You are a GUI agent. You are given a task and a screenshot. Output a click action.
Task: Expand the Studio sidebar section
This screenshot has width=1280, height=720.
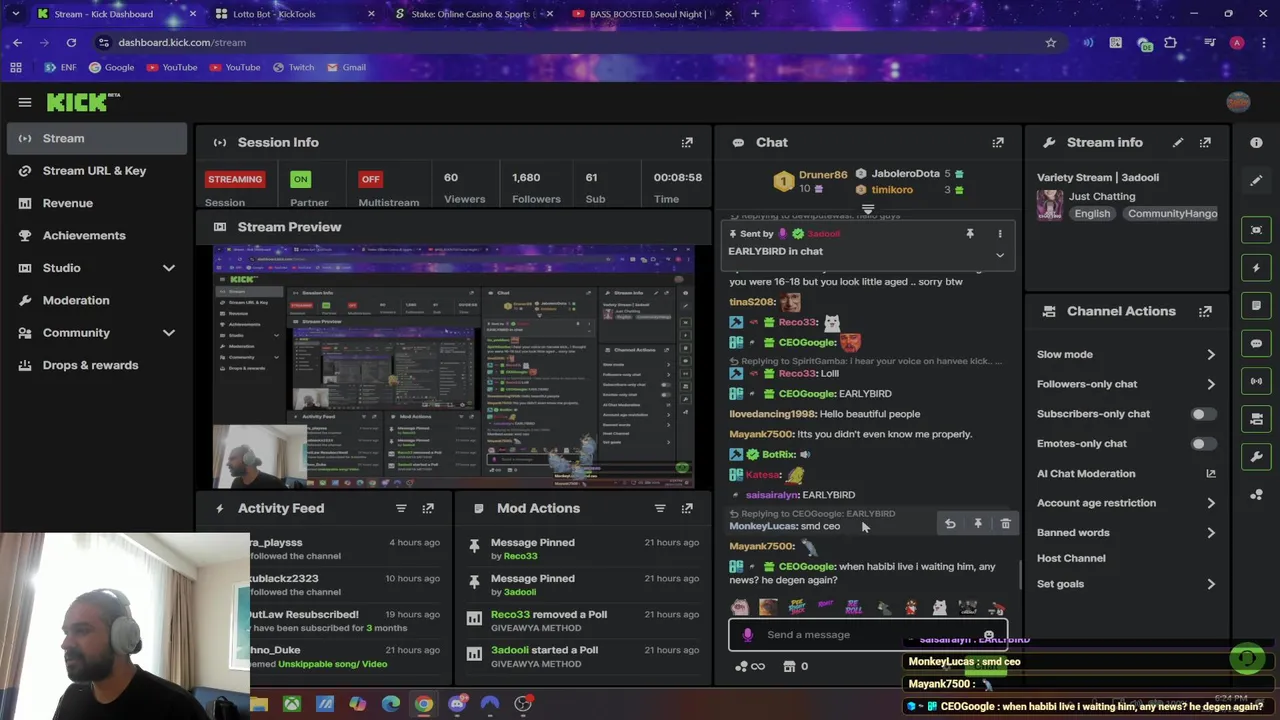click(168, 268)
